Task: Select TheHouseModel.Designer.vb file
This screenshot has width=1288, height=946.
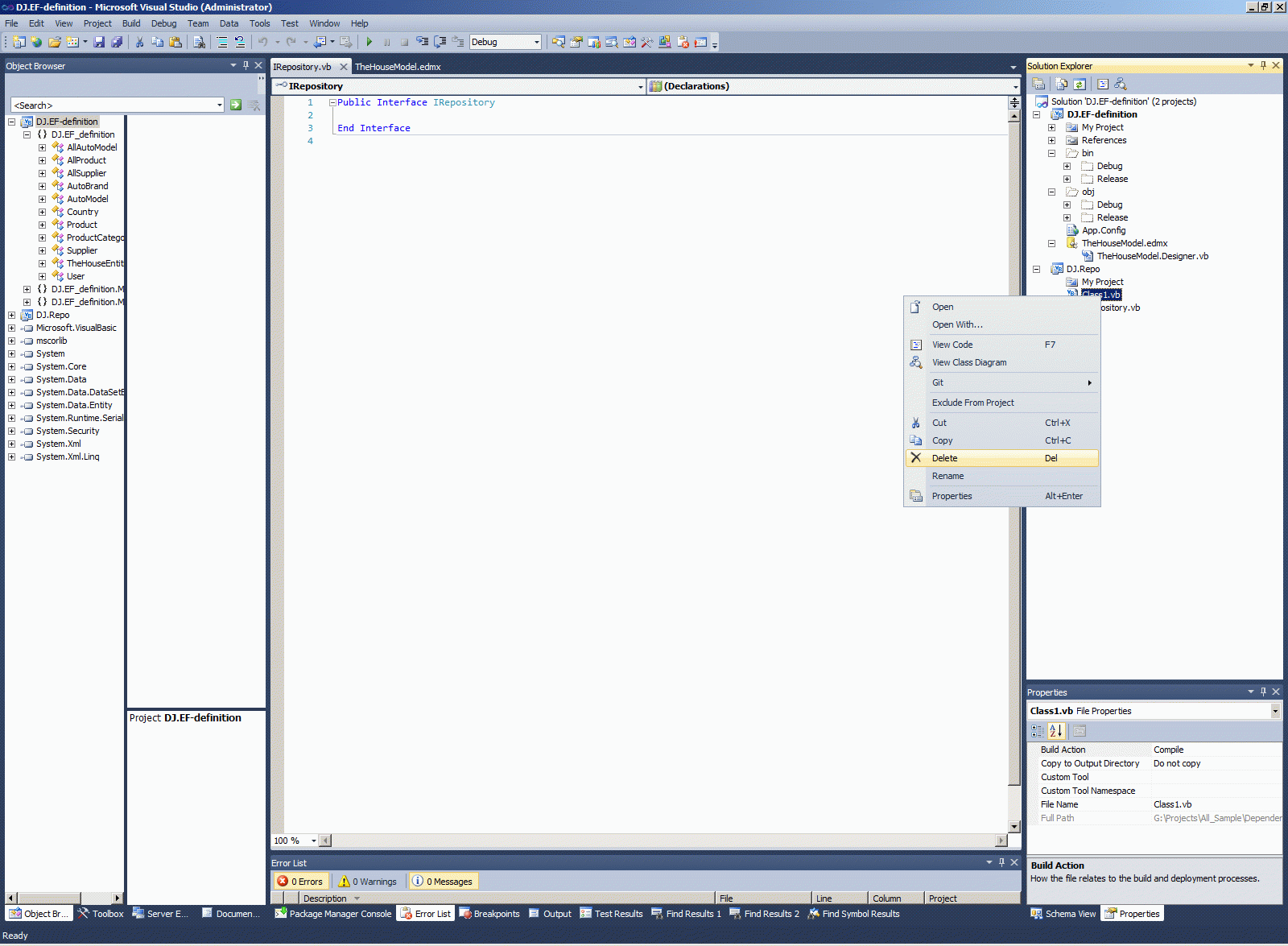Action: tap(1152, 256)
